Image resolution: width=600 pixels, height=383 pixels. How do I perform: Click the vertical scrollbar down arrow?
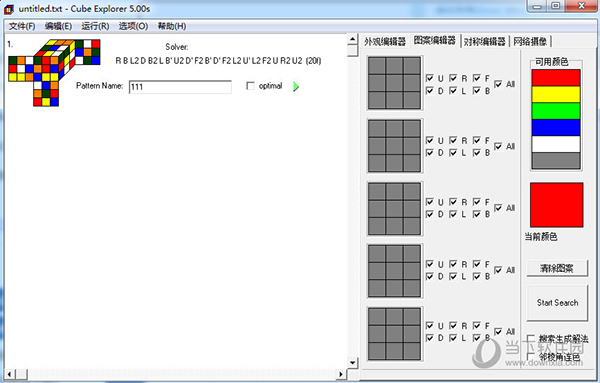click(352, 362)
